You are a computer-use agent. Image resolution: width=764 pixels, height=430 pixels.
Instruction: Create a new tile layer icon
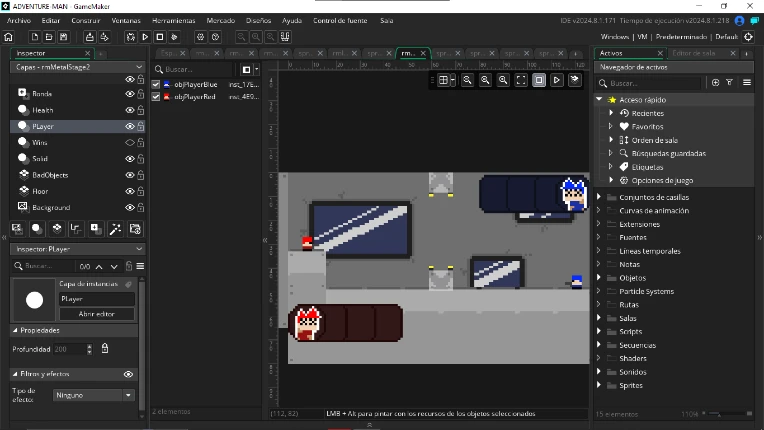(x=57, y=229)
